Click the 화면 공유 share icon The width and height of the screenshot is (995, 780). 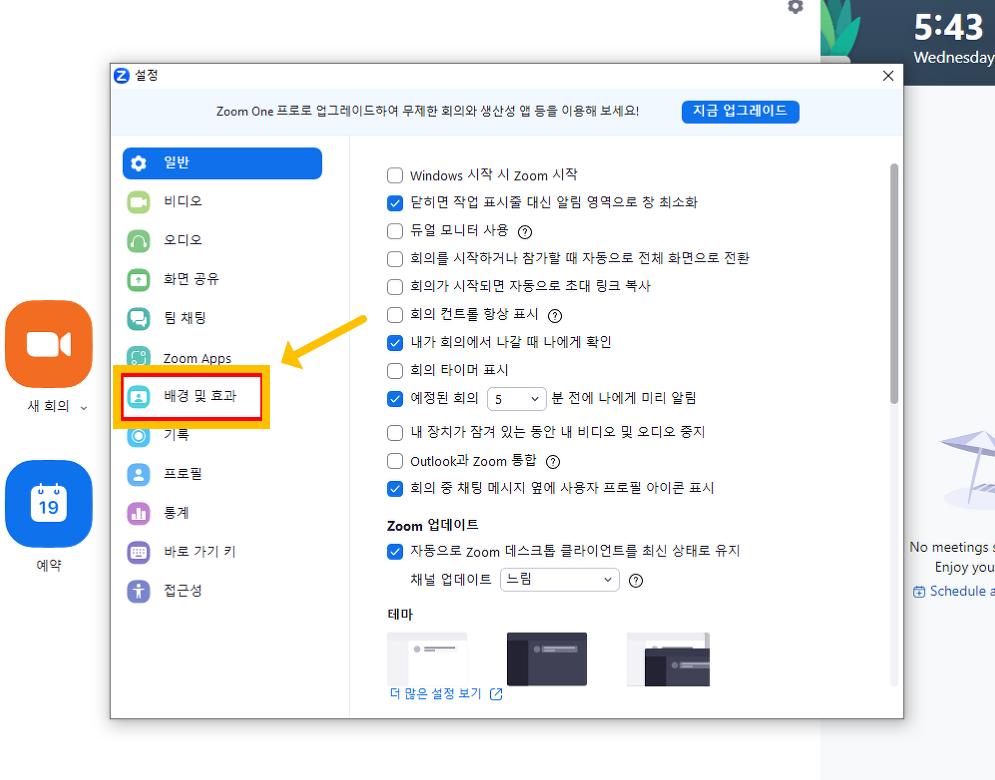tap(138, 280)
